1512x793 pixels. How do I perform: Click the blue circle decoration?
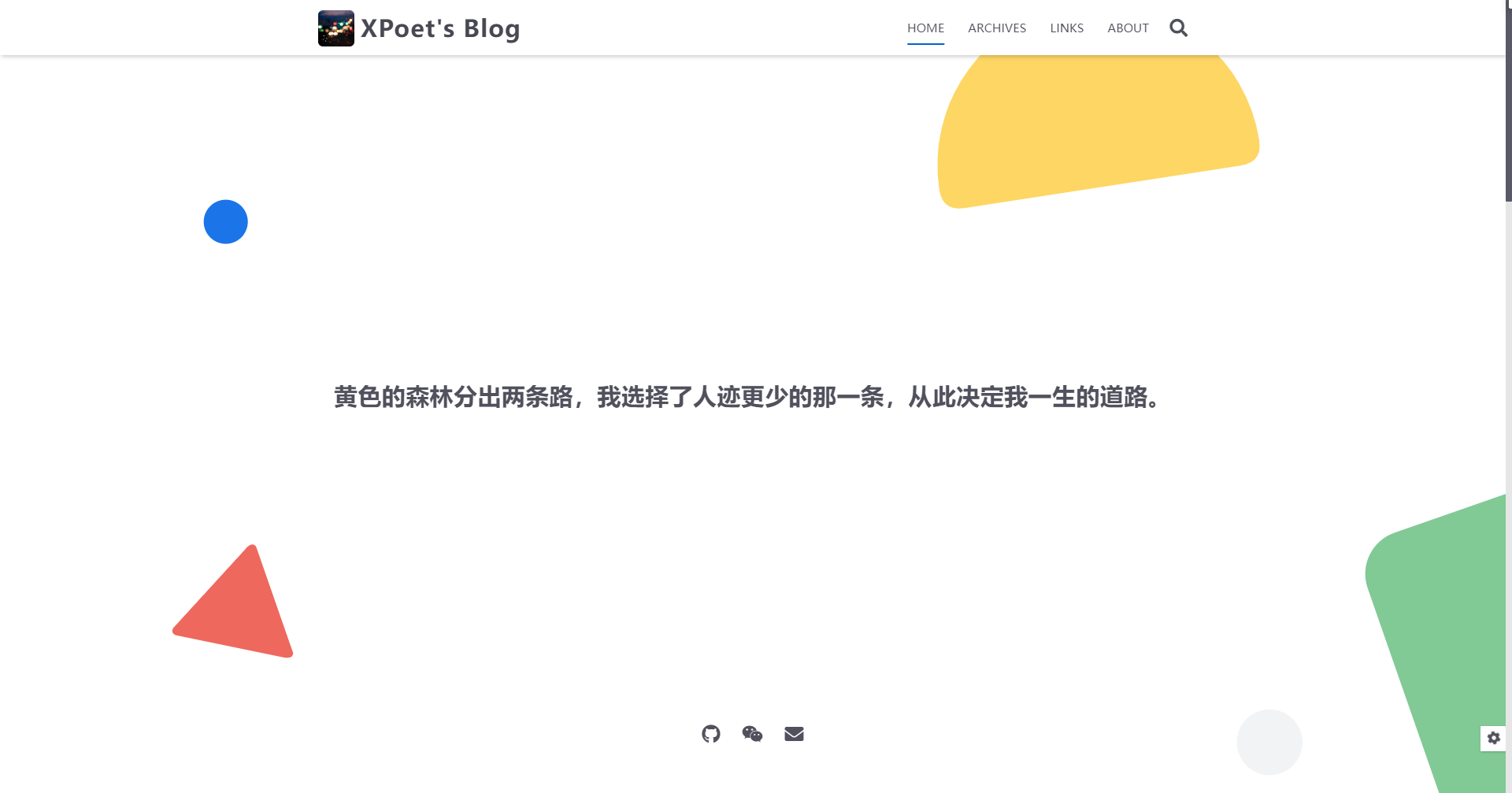tap(225, 221)
